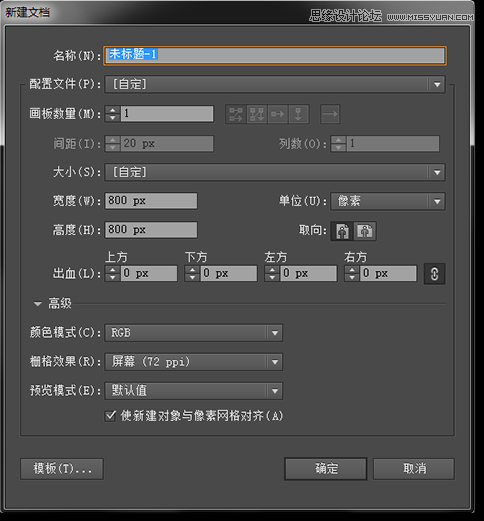Click the 名称 name input field

point(275,55)
